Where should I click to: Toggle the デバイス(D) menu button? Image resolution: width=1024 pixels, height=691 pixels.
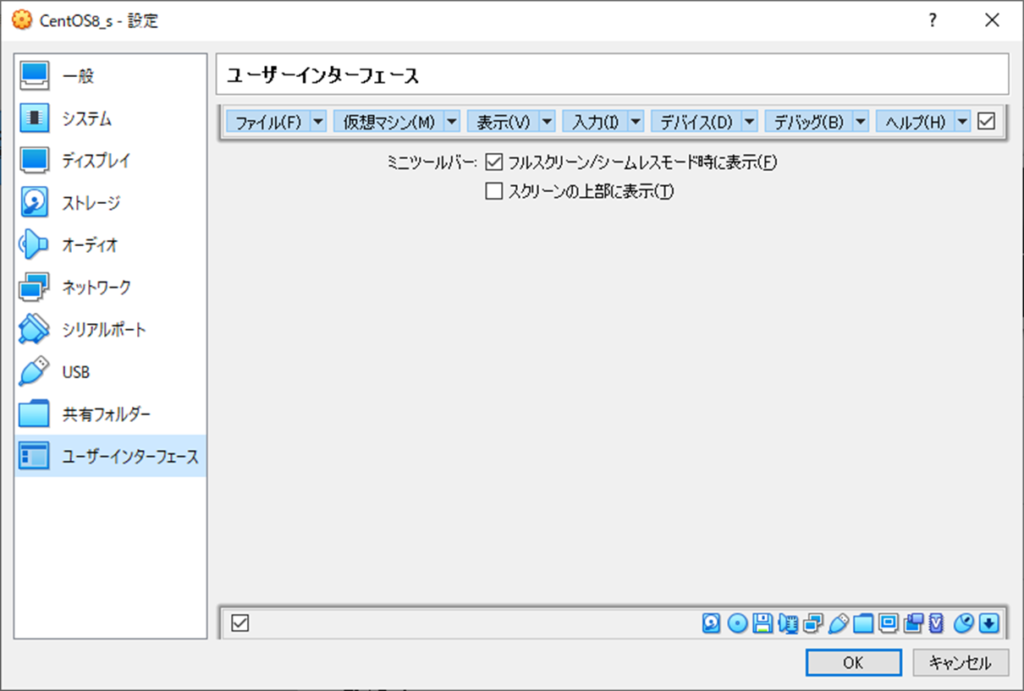(696, 121)
